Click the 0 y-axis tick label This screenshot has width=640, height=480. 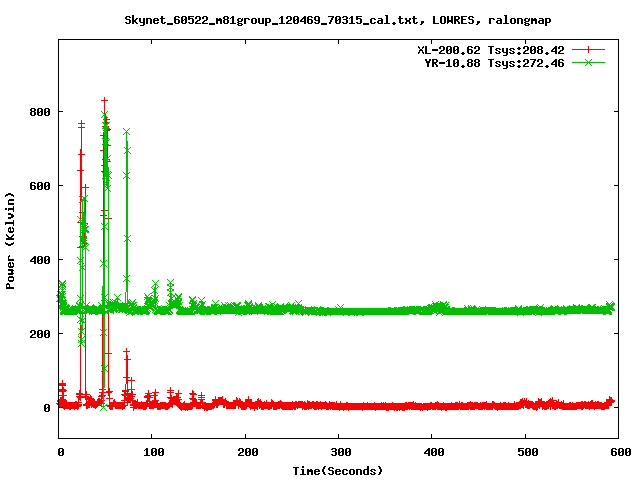[47, 408]
